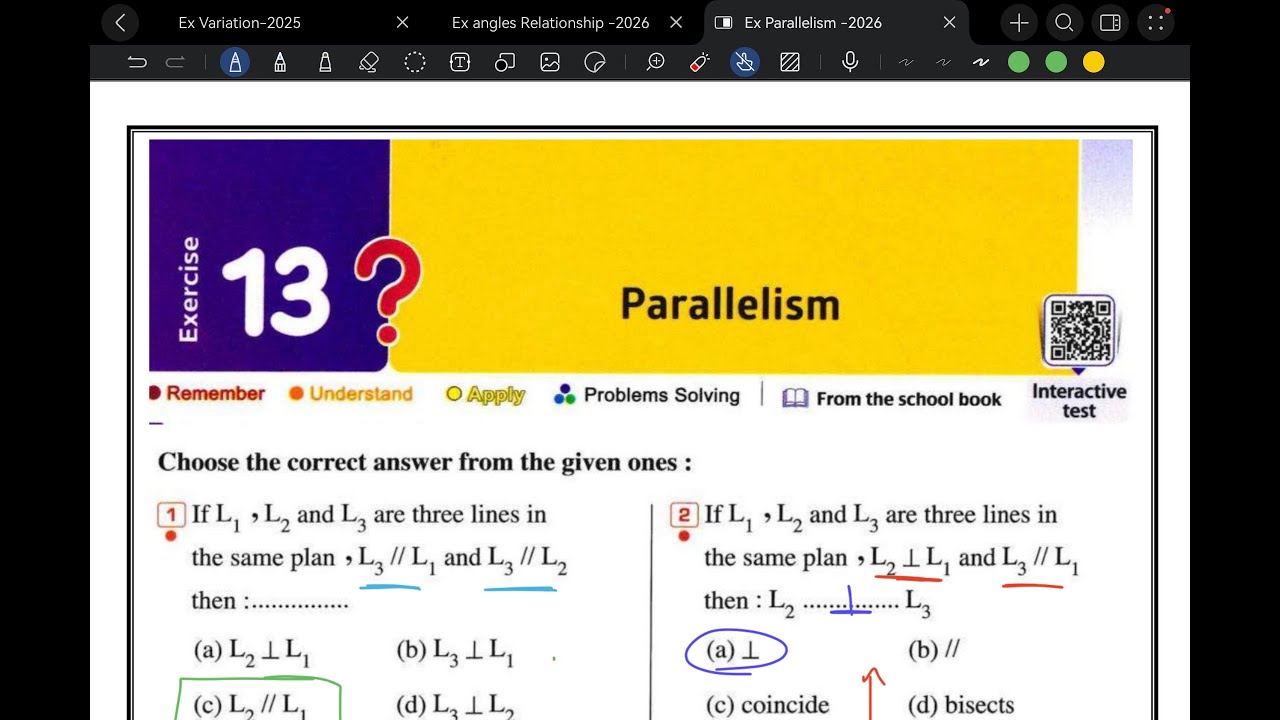Viewport: 1280px width, 720px height.
Task: Click the 'Understand' legend label
Action: (361, 394)
